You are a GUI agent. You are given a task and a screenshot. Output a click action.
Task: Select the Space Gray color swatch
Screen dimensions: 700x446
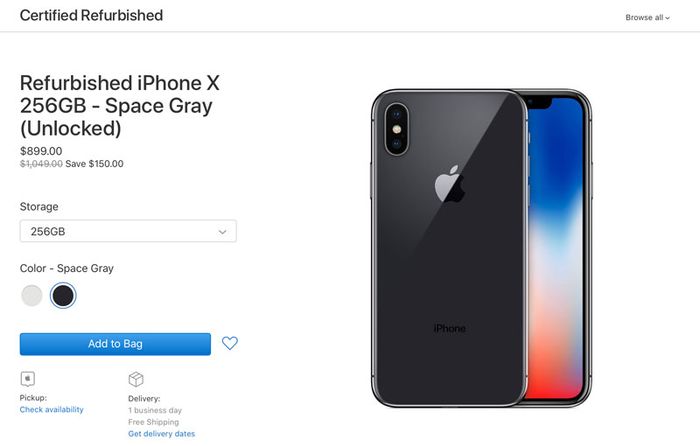click(63, 296)
